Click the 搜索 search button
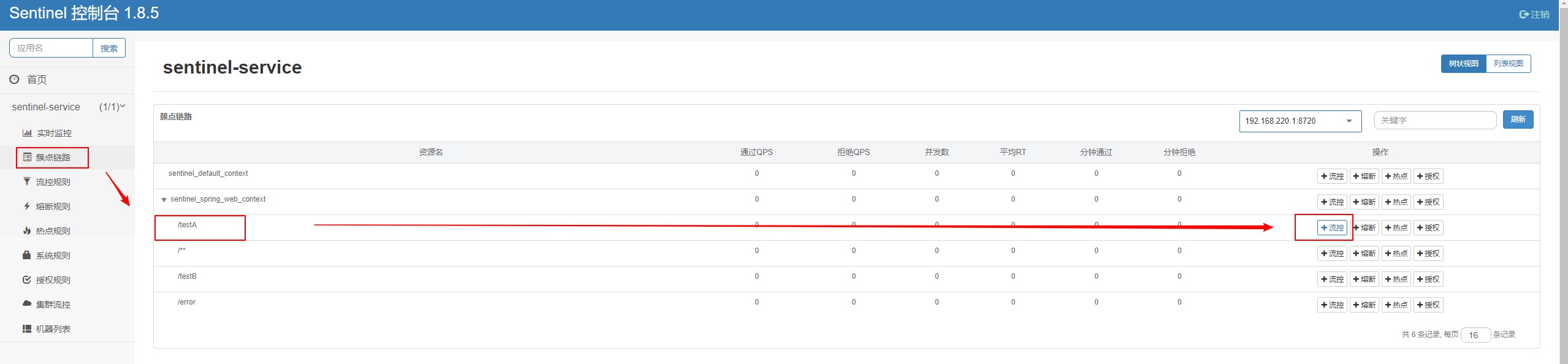This screenshot has width=1568, height=364. click(x=109, y=48)
